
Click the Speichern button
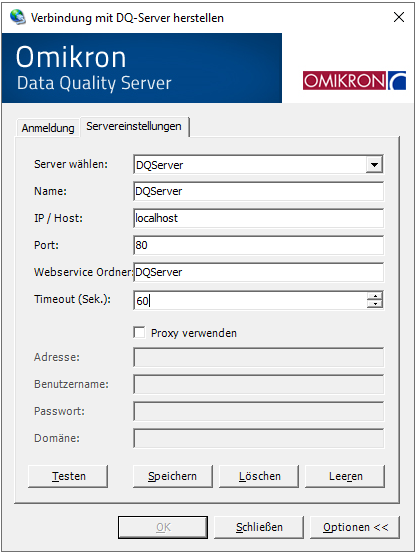[173, 476]
